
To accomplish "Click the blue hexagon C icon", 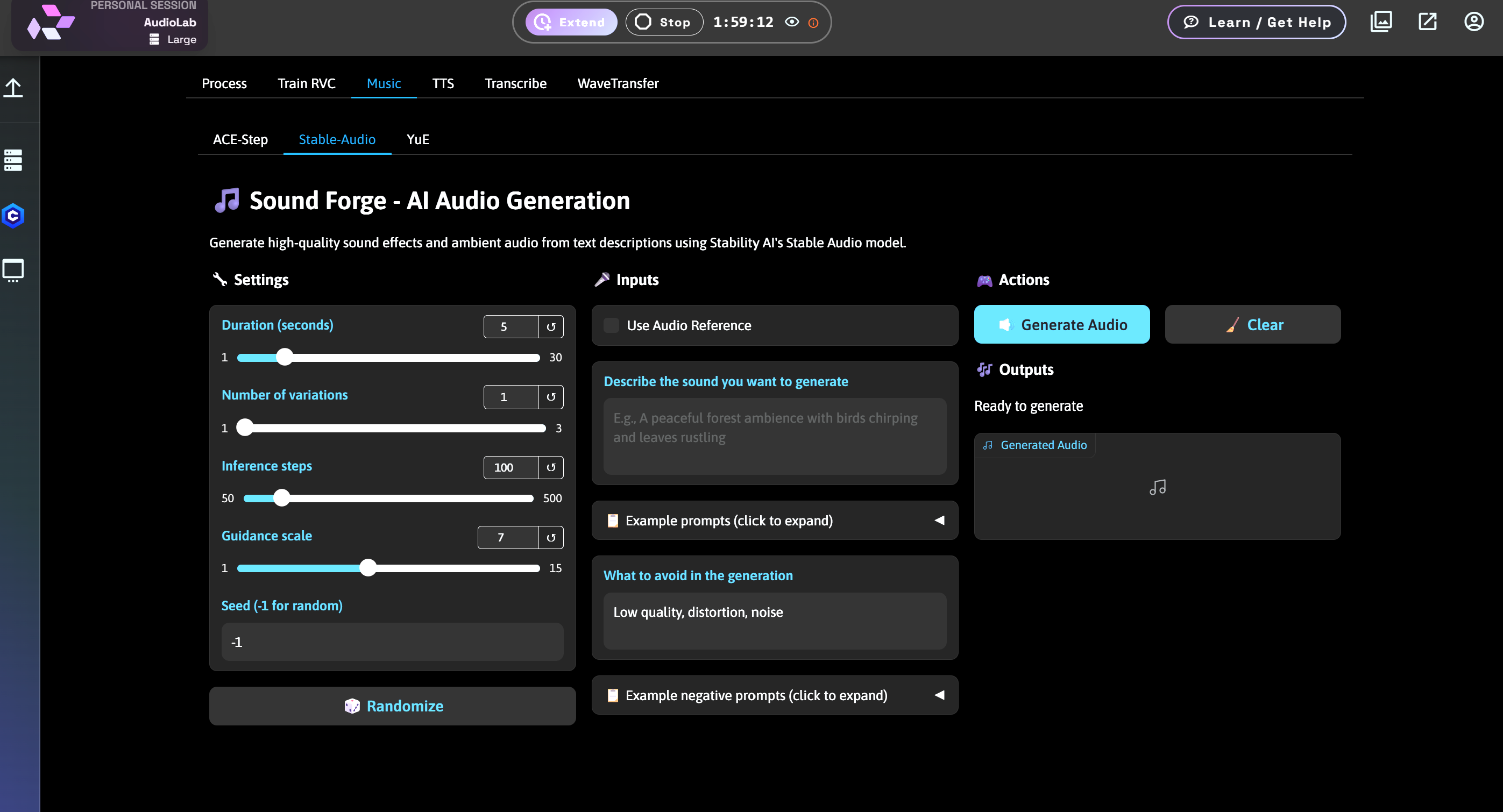I will (13, 216).
